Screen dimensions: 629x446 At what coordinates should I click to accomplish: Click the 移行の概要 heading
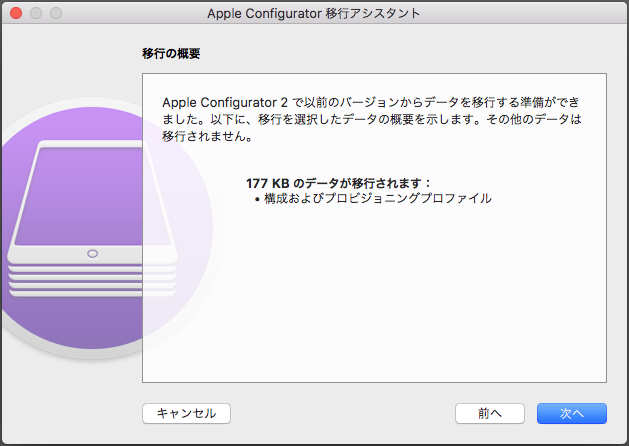tap(171, 54)
